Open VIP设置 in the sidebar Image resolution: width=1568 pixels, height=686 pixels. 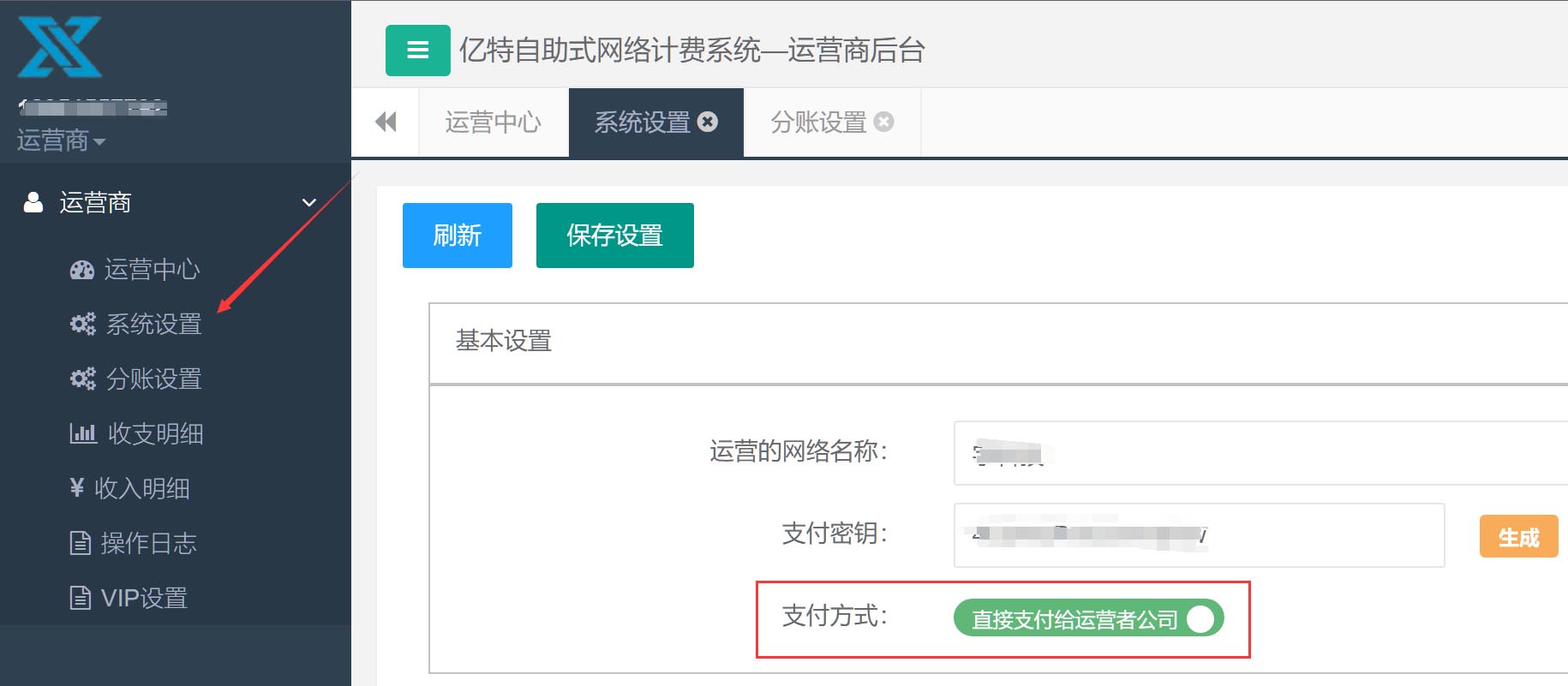coord(142,598)
